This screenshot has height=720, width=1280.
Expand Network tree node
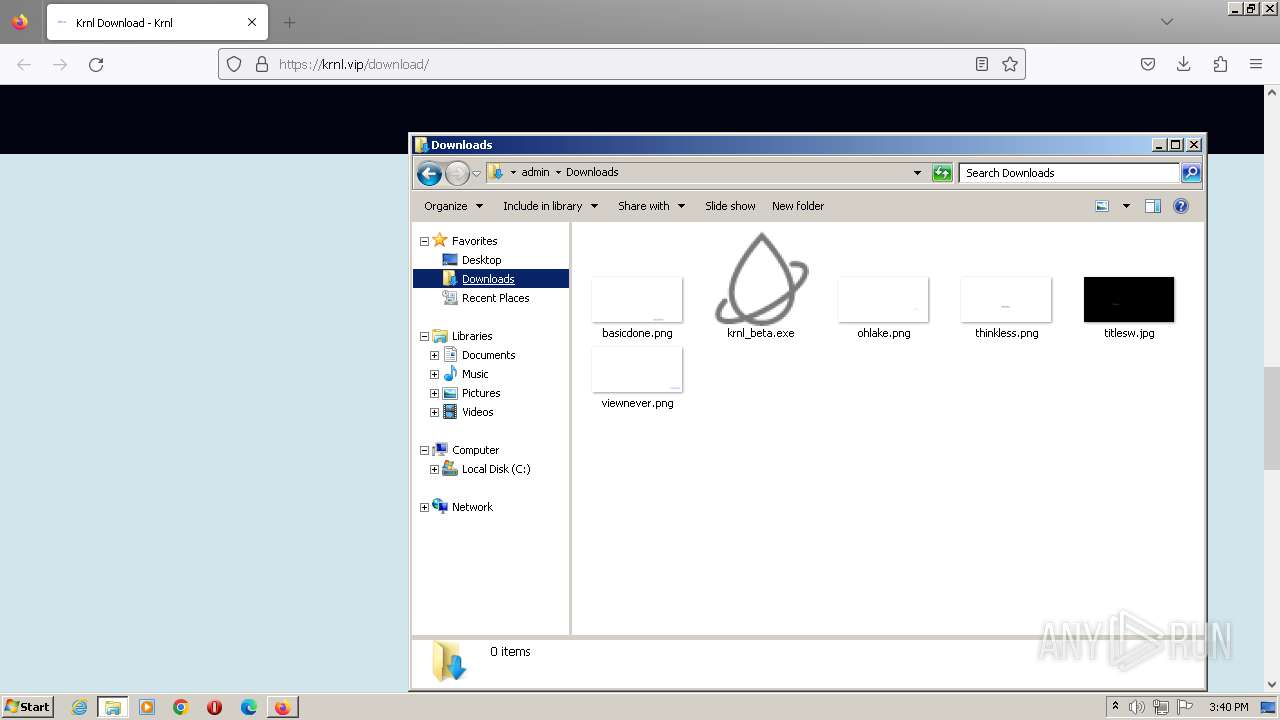tap(424, 507)
